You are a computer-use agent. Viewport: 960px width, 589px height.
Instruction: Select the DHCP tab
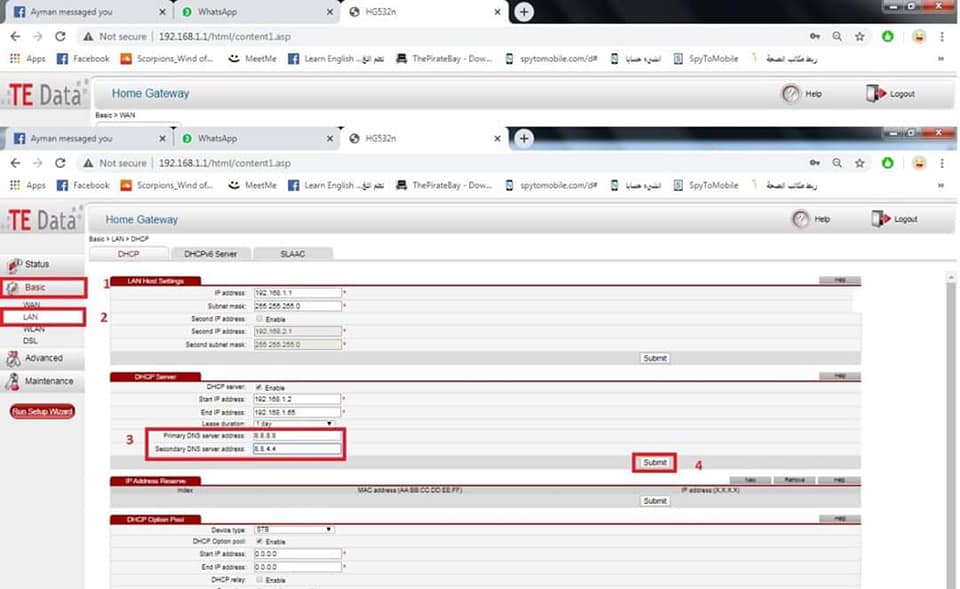[x=129, y=253]
